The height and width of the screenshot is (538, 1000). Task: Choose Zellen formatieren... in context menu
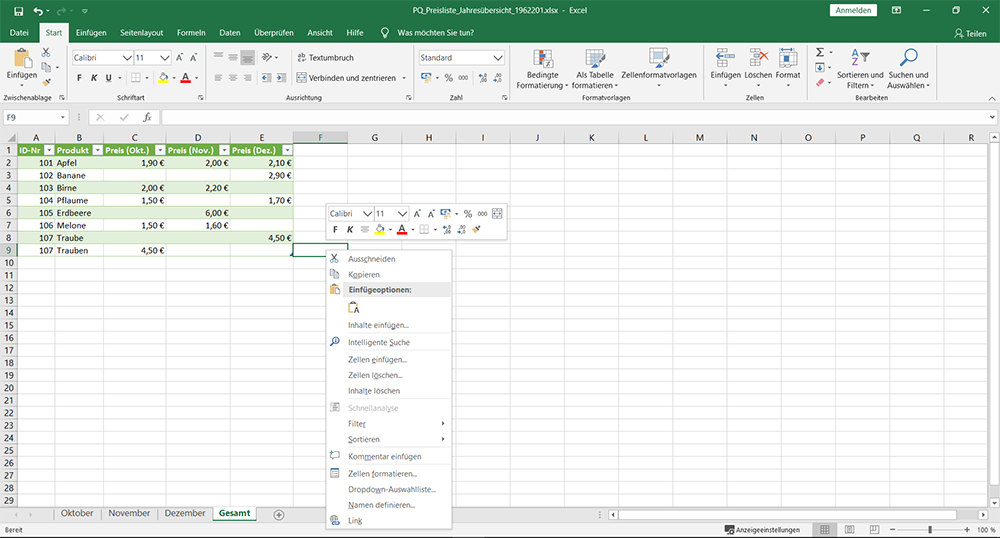click(x=383, y=474)
